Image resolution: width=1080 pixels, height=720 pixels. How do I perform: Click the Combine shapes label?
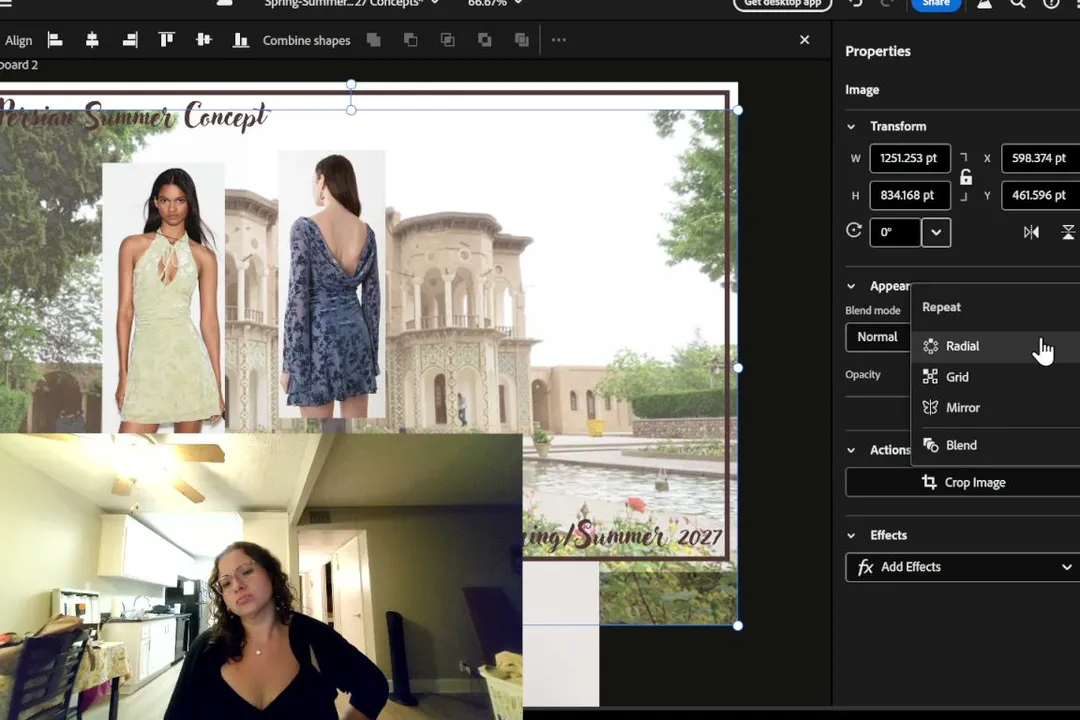coord(307,41)
